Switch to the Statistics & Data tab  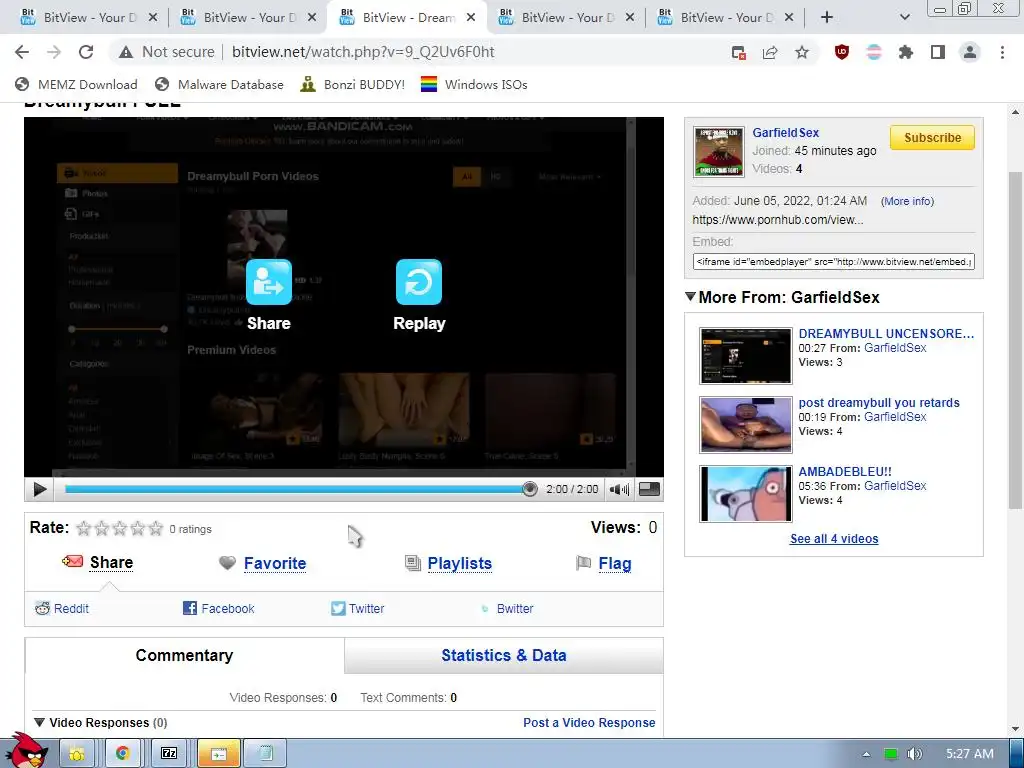coord(504,655)
